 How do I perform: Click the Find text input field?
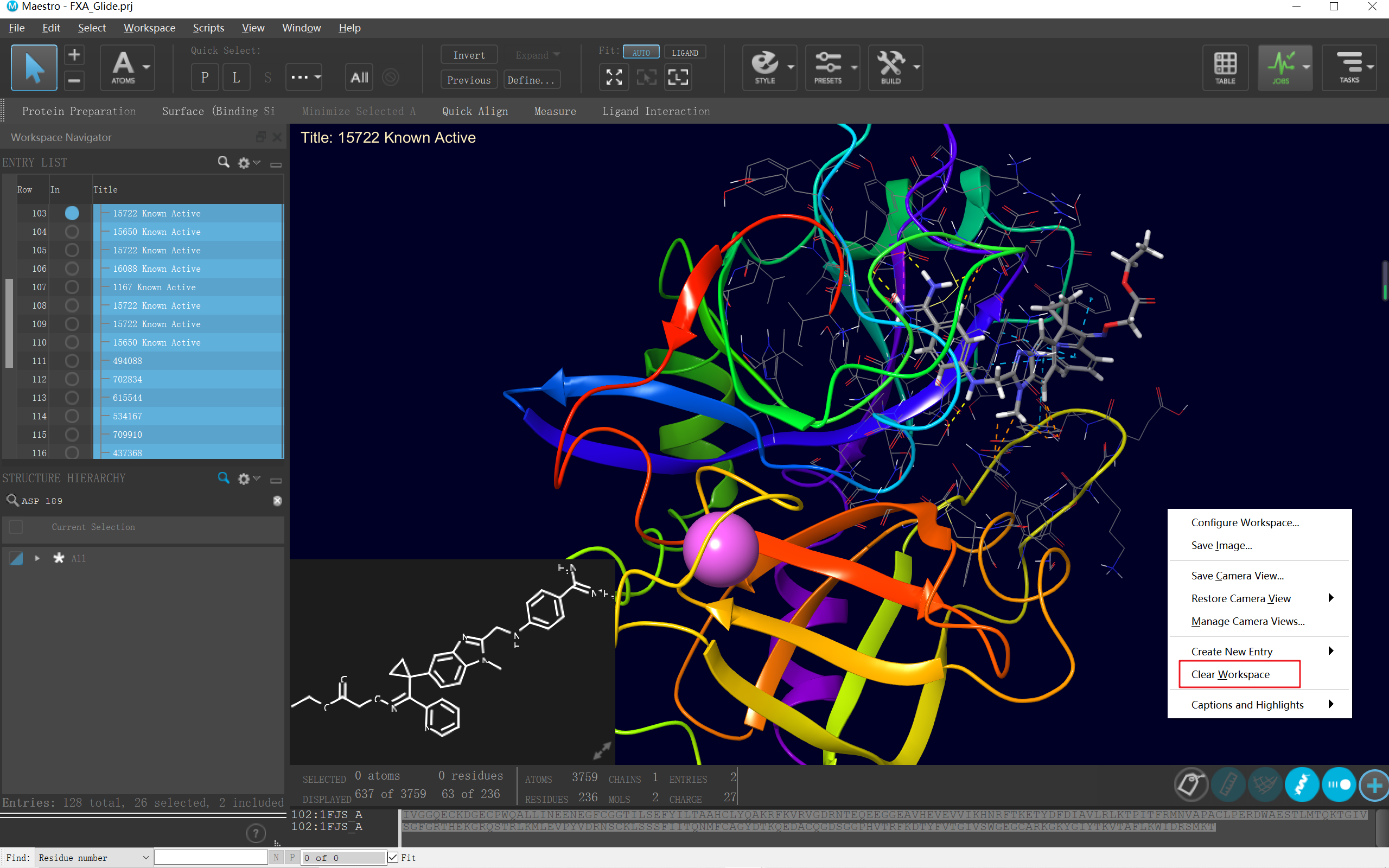(211, 857)
